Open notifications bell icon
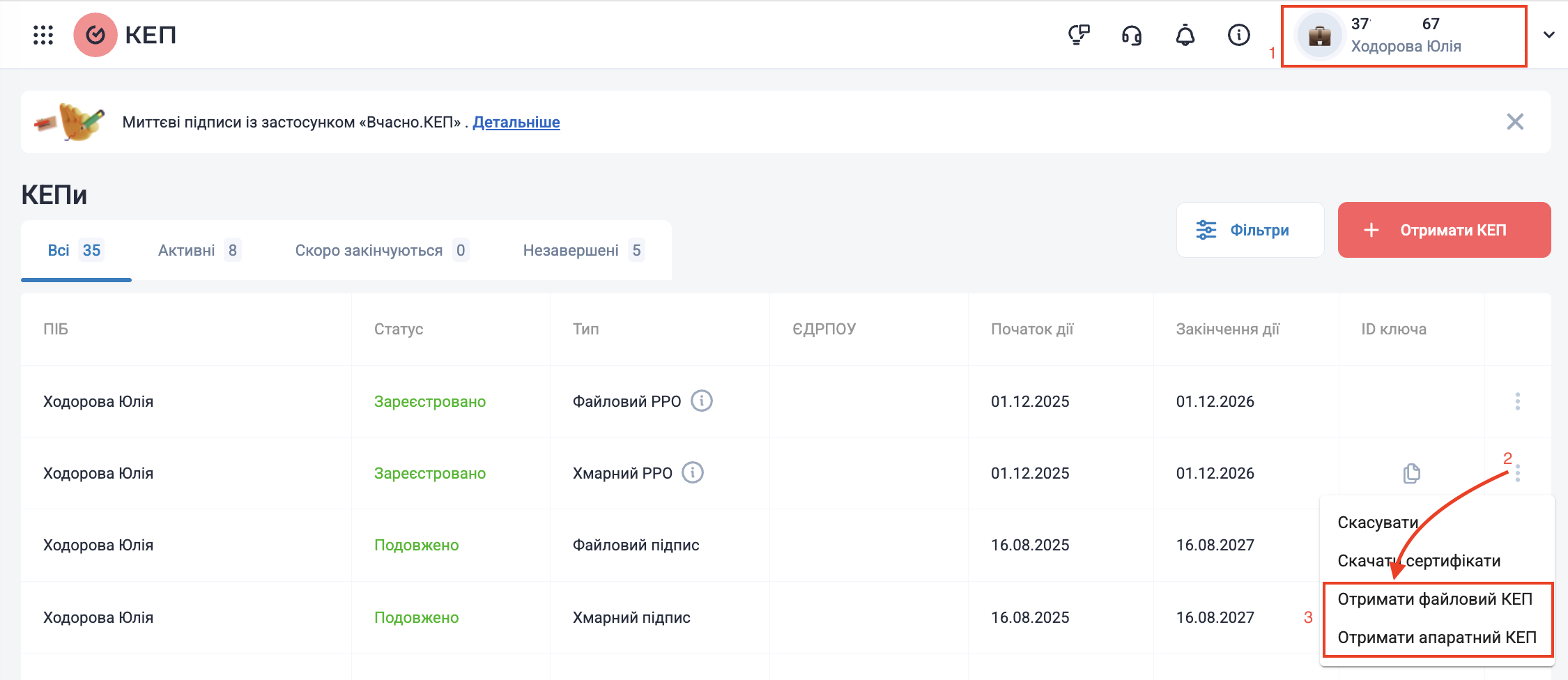This screenshot has height=680, width=1568. tap(1185, 35)
